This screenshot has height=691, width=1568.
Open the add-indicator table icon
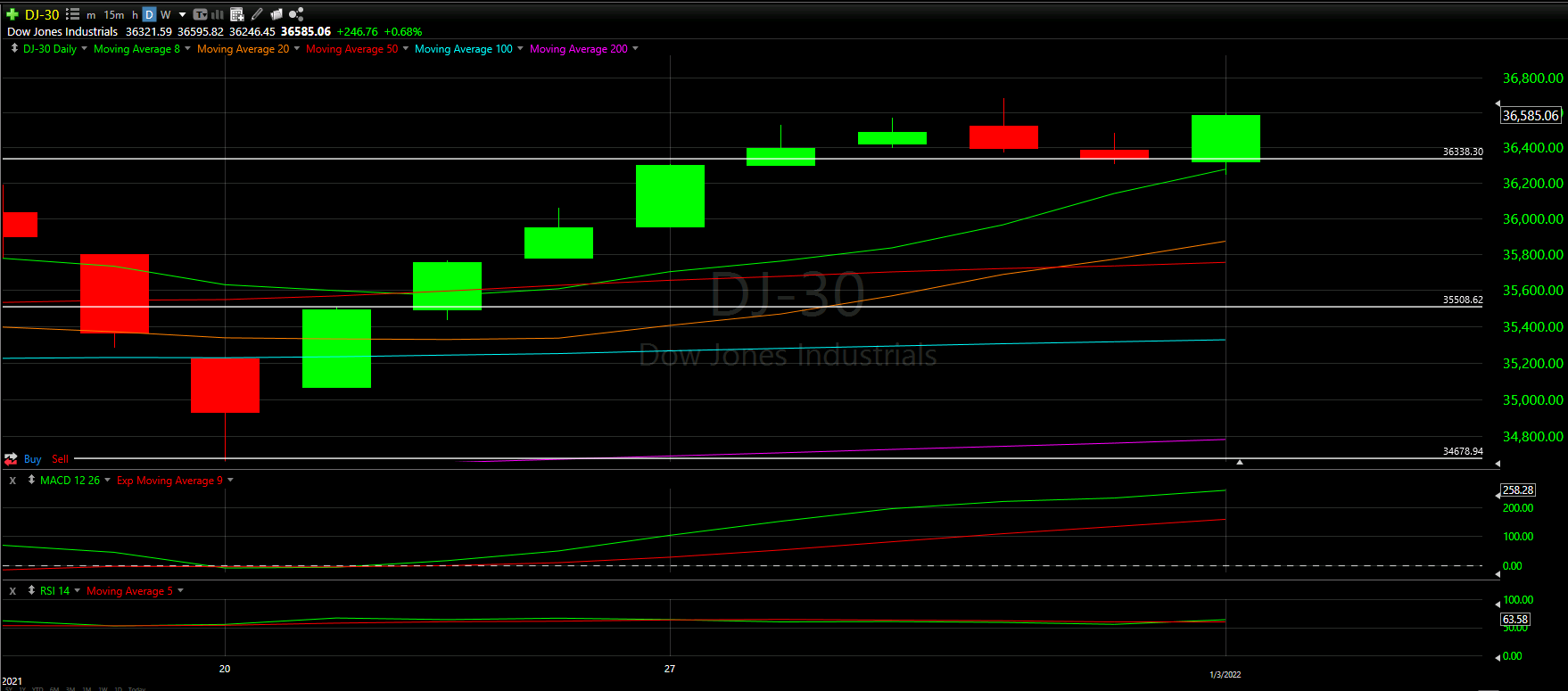click(237, 14)
